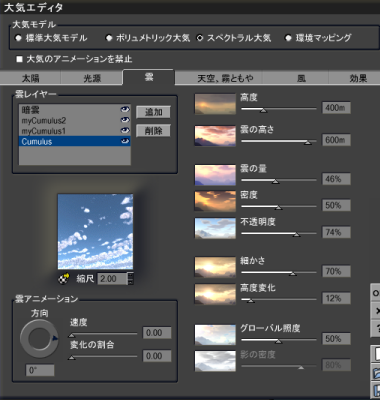380x400 pixels.
Task: Click the 密度 slider handle
Action: [278, 207]
